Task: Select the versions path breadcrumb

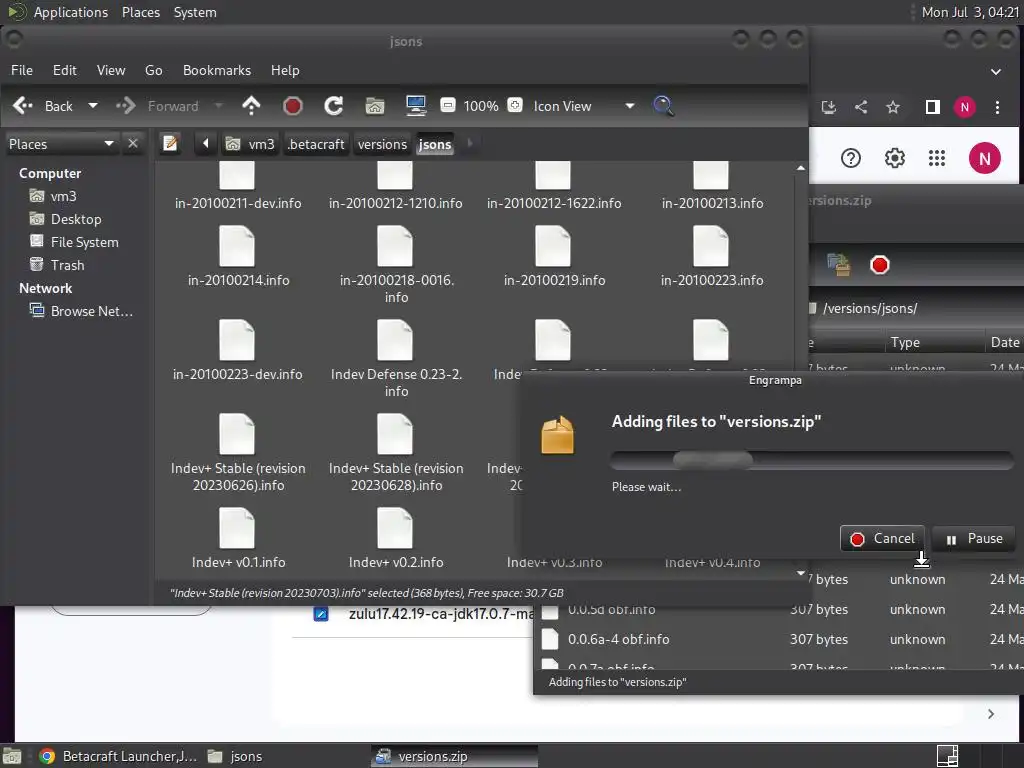Action: (x=382, y=144)
